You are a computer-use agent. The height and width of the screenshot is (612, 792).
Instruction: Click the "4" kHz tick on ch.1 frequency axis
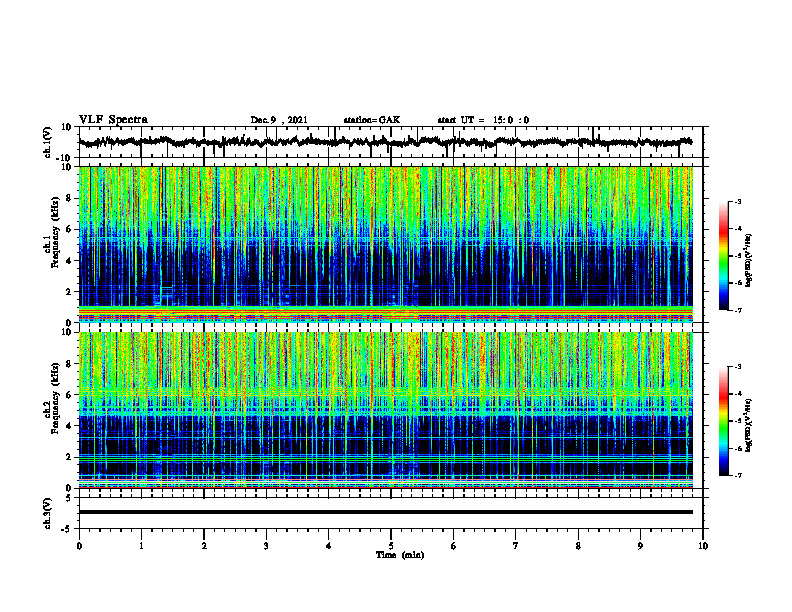tap(70, 261)
